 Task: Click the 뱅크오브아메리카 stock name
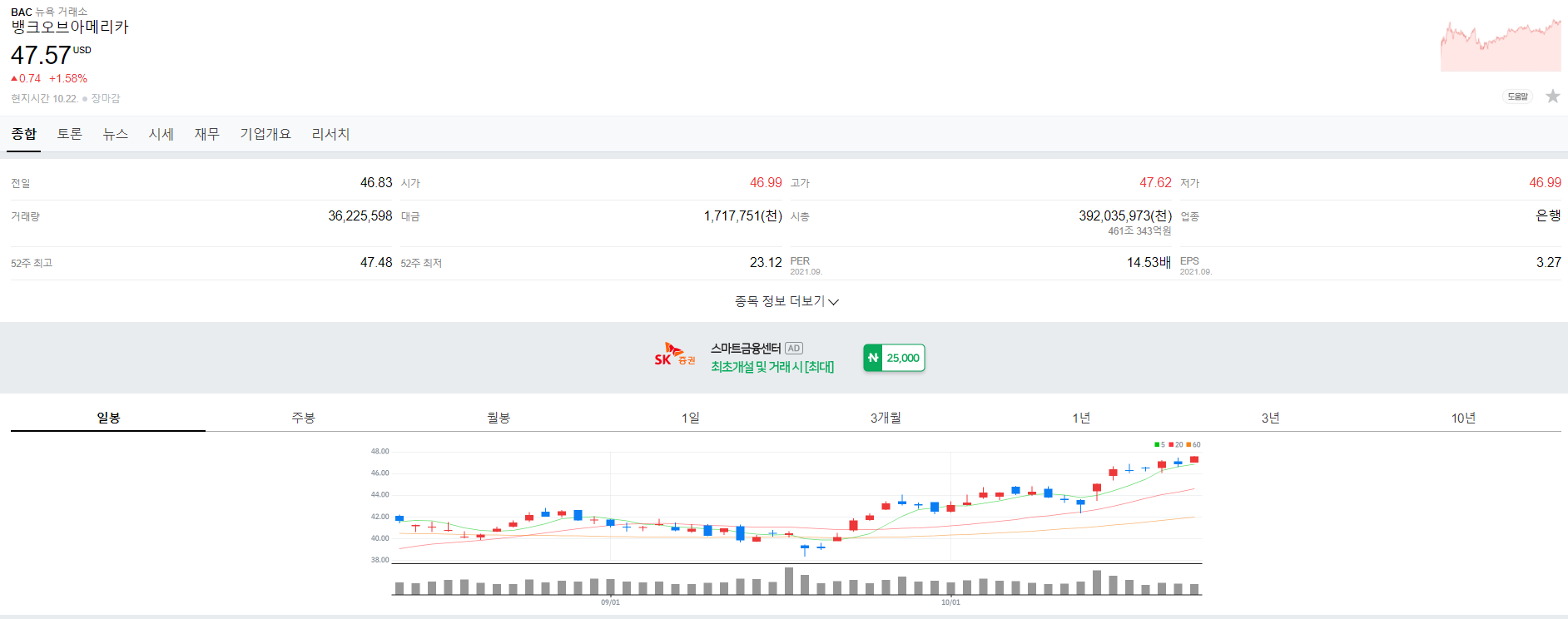[70, 27]
